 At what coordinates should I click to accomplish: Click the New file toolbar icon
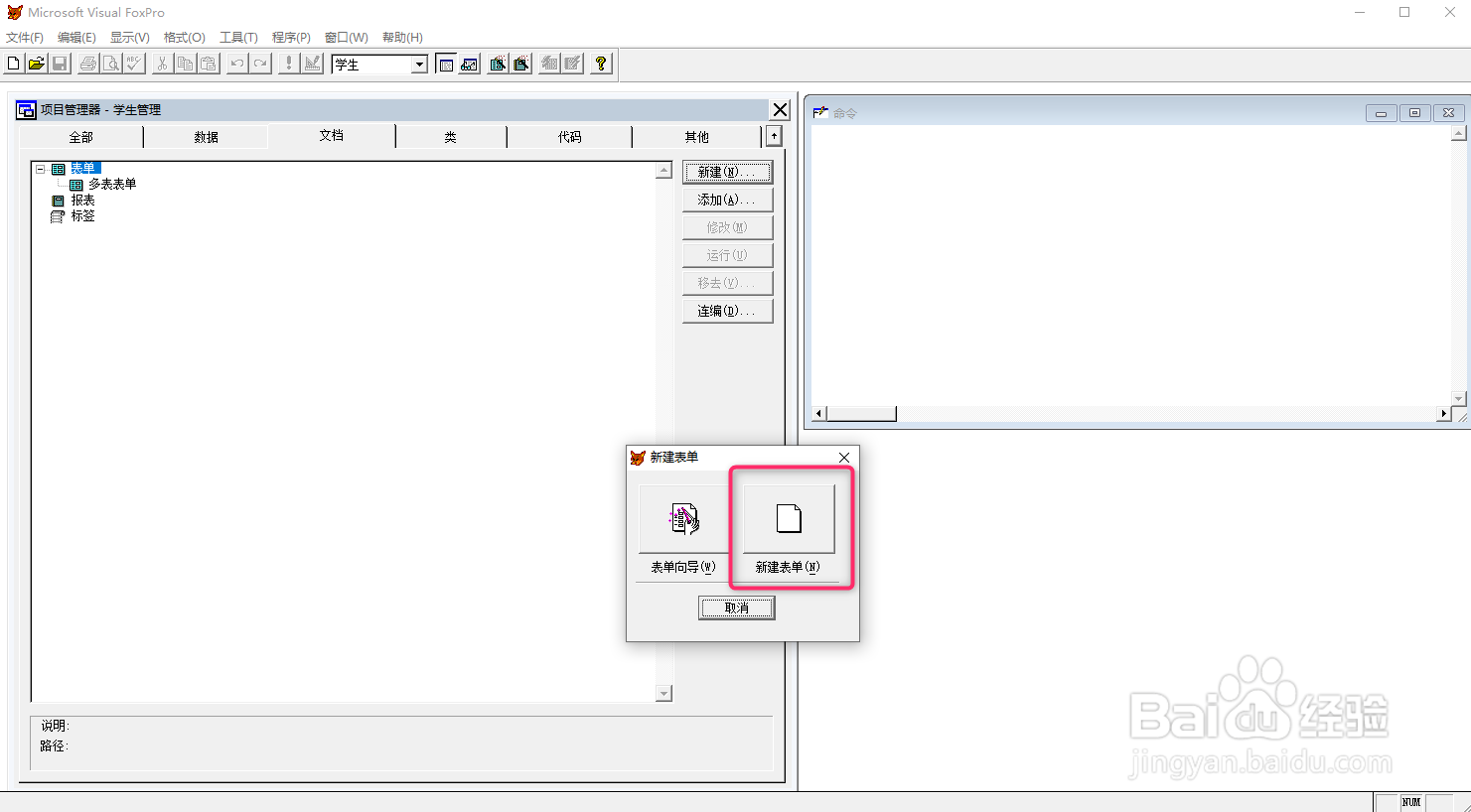[x=14, y=64]
